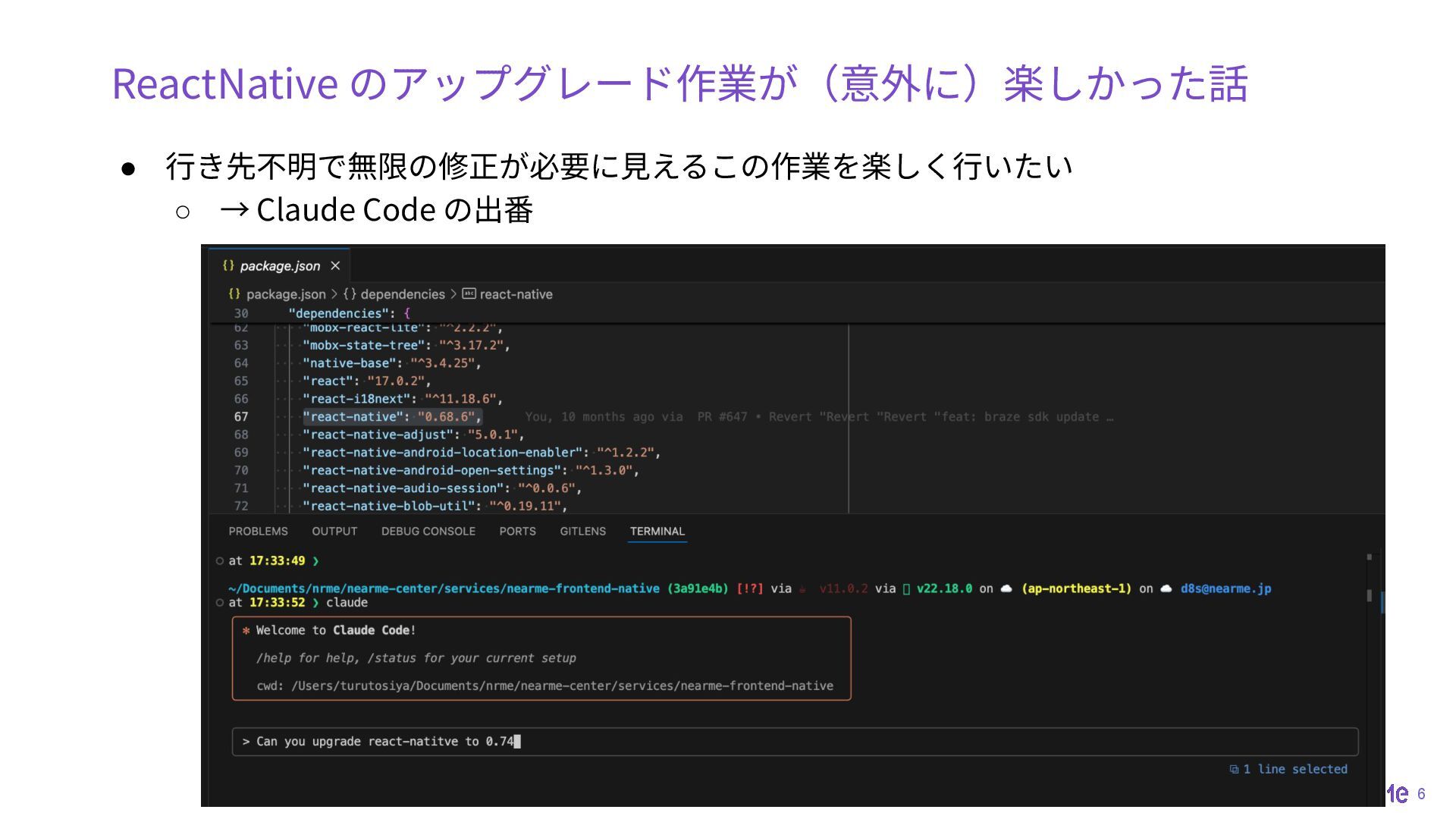Viewport: 1456px width, 819px height.
Task: Click the typed "claude" command in terminal
Action: [347, 603]
